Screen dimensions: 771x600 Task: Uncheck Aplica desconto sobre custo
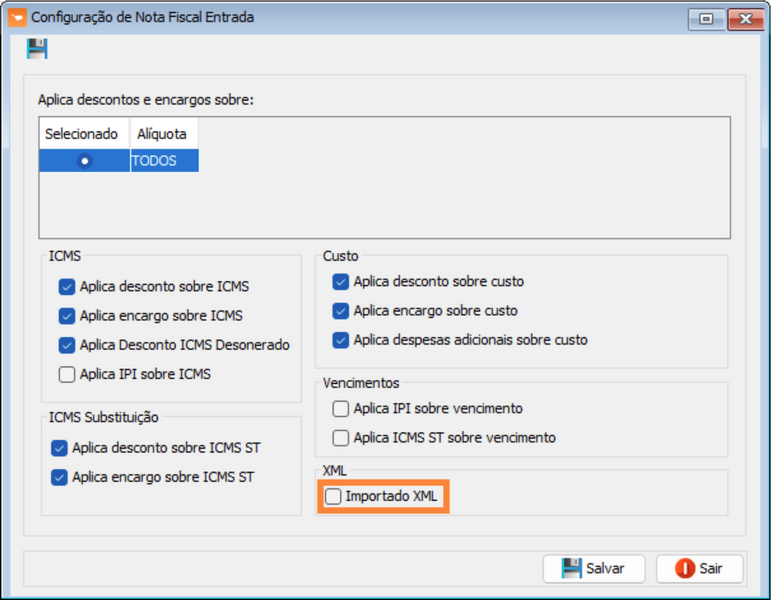point(341,282)
